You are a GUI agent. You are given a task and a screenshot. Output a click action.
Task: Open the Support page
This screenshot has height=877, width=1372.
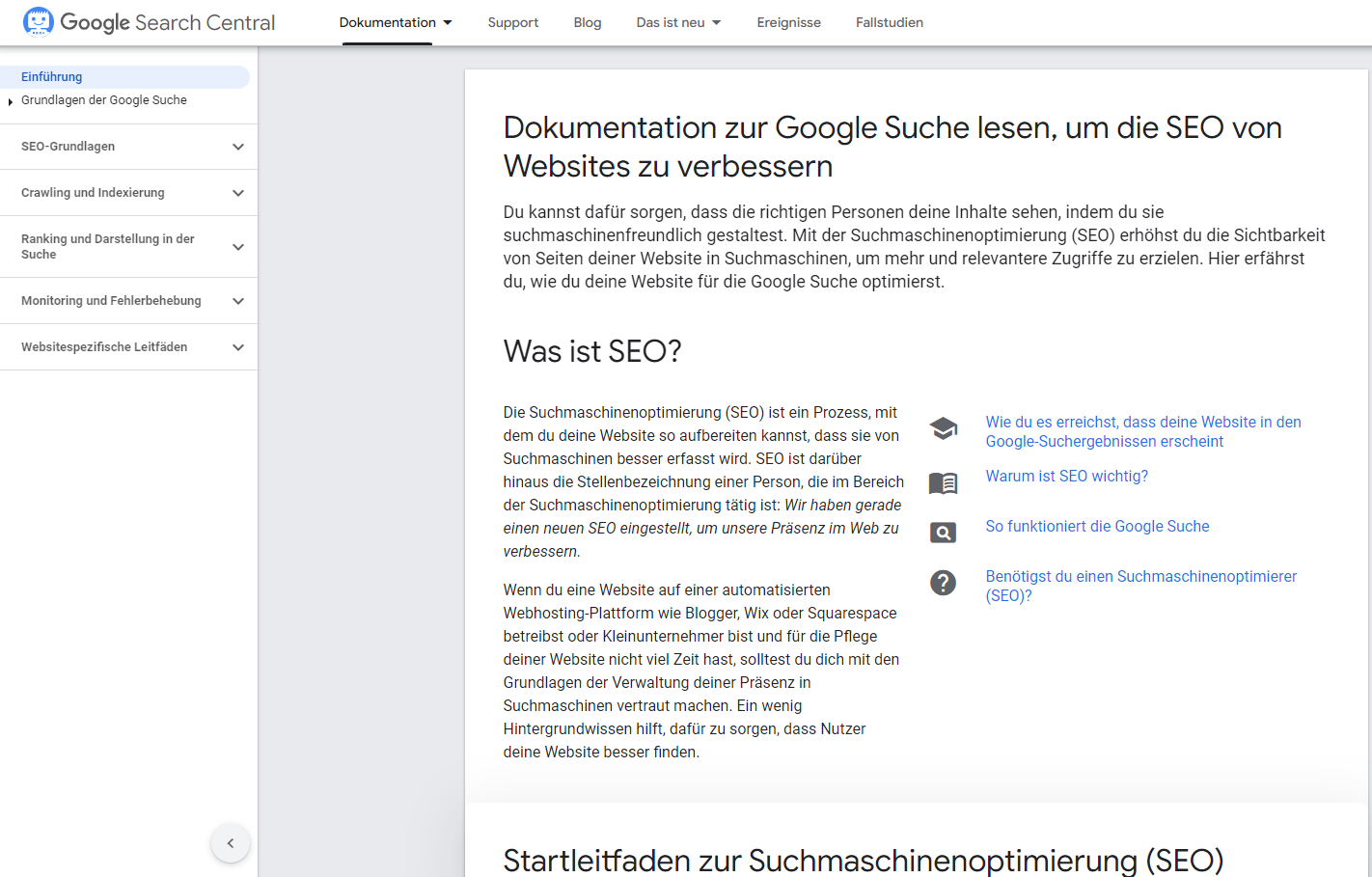(512, 22)
